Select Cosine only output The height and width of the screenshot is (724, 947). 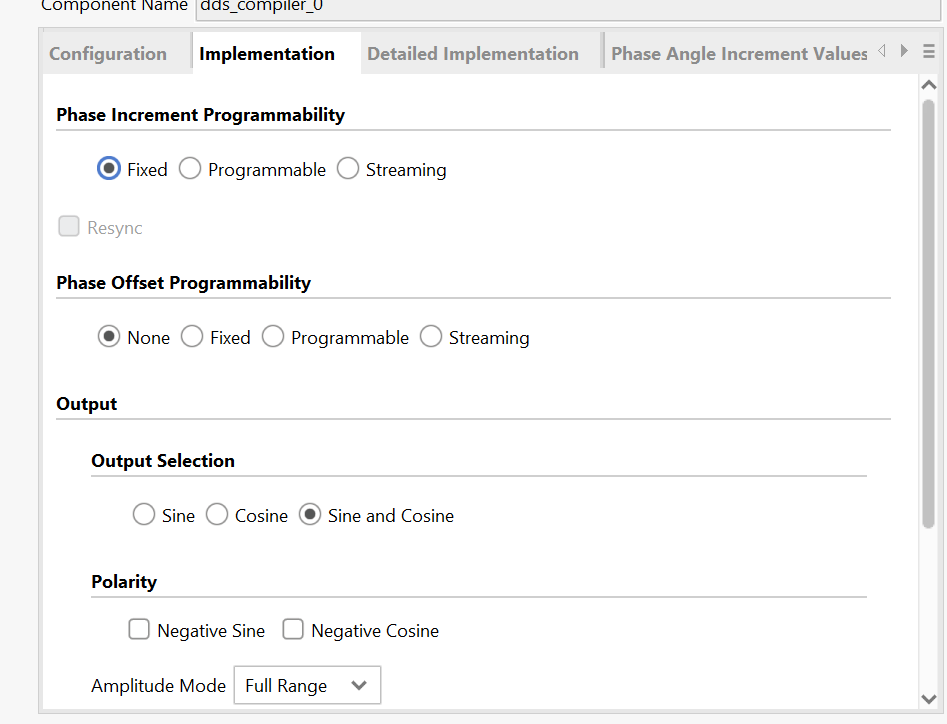(217, 516)
